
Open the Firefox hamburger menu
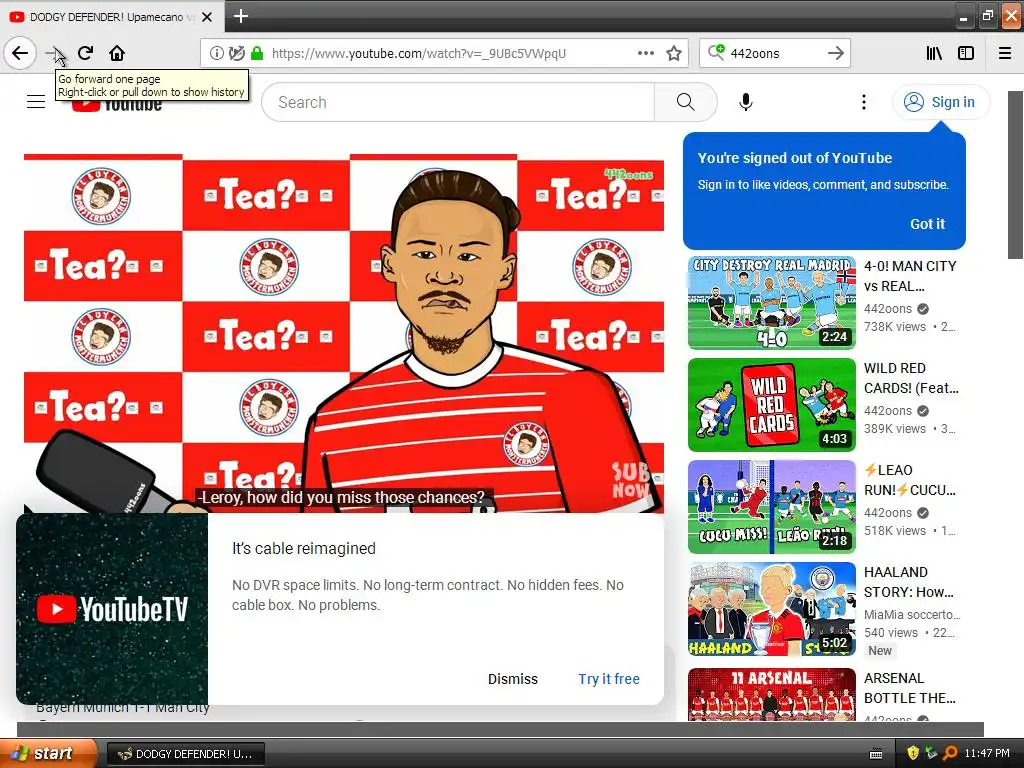pyautogui.click(x=1005, y=53)
